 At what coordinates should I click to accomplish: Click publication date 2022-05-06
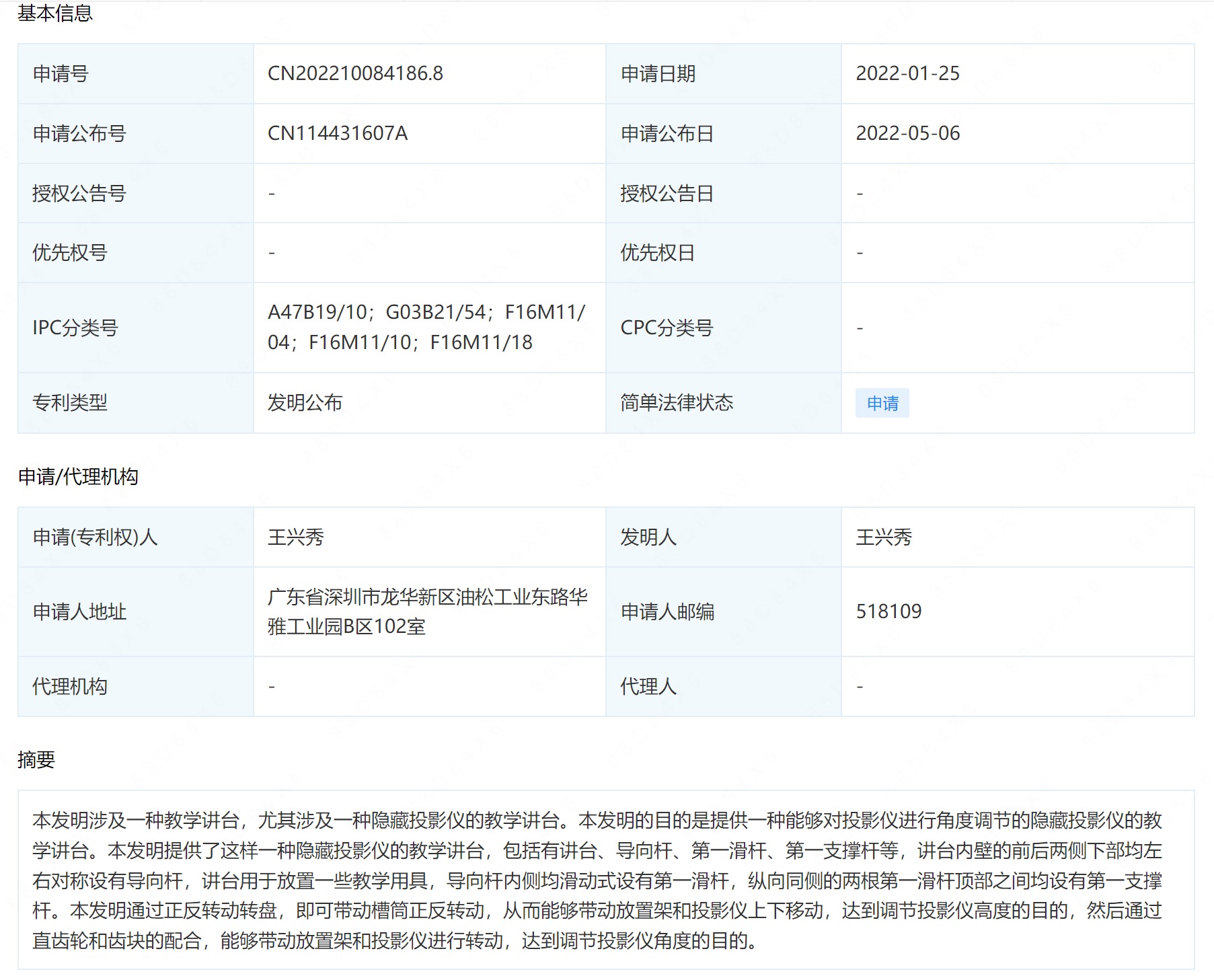[907, 133]
